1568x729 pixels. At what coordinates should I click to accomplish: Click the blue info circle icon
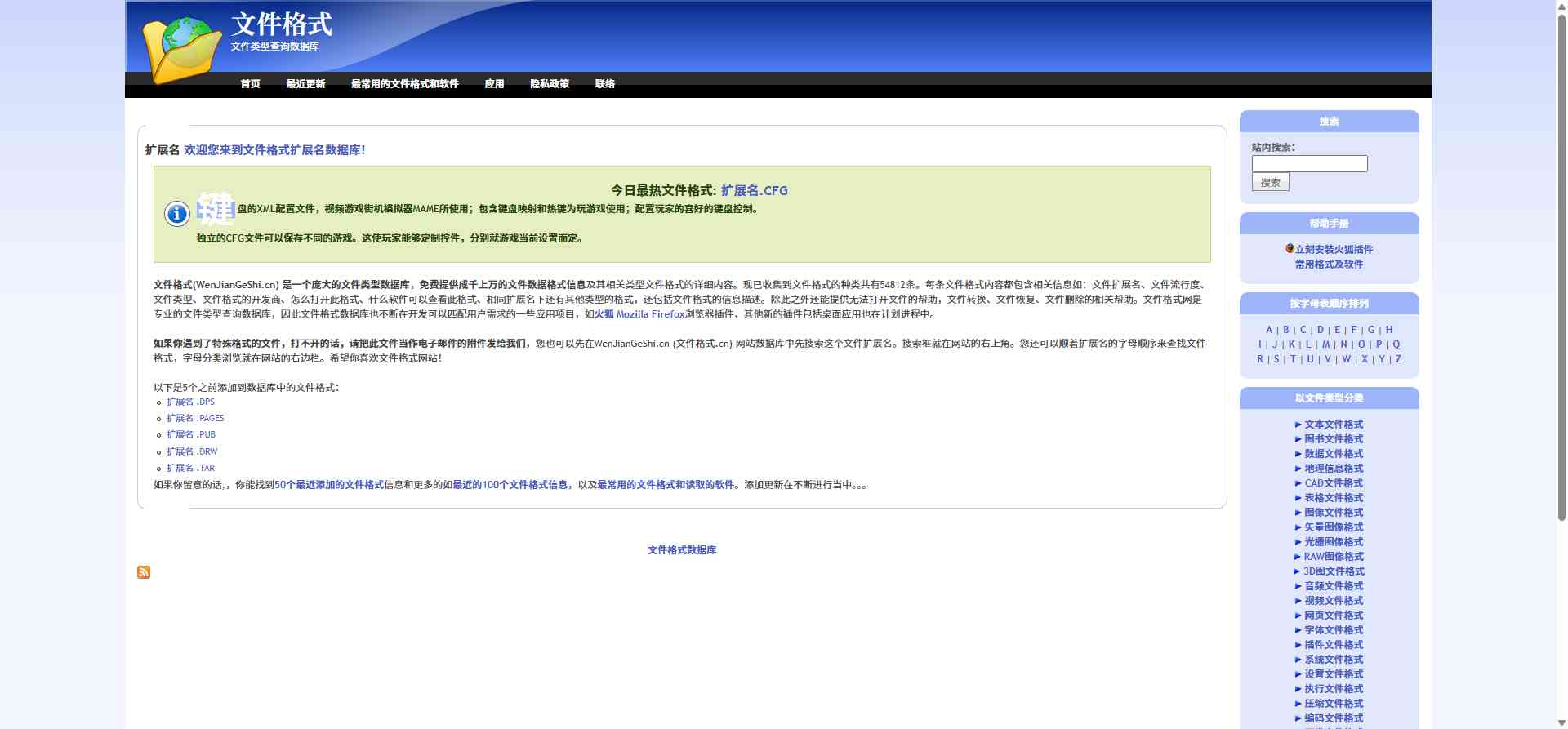click(177, 214)
